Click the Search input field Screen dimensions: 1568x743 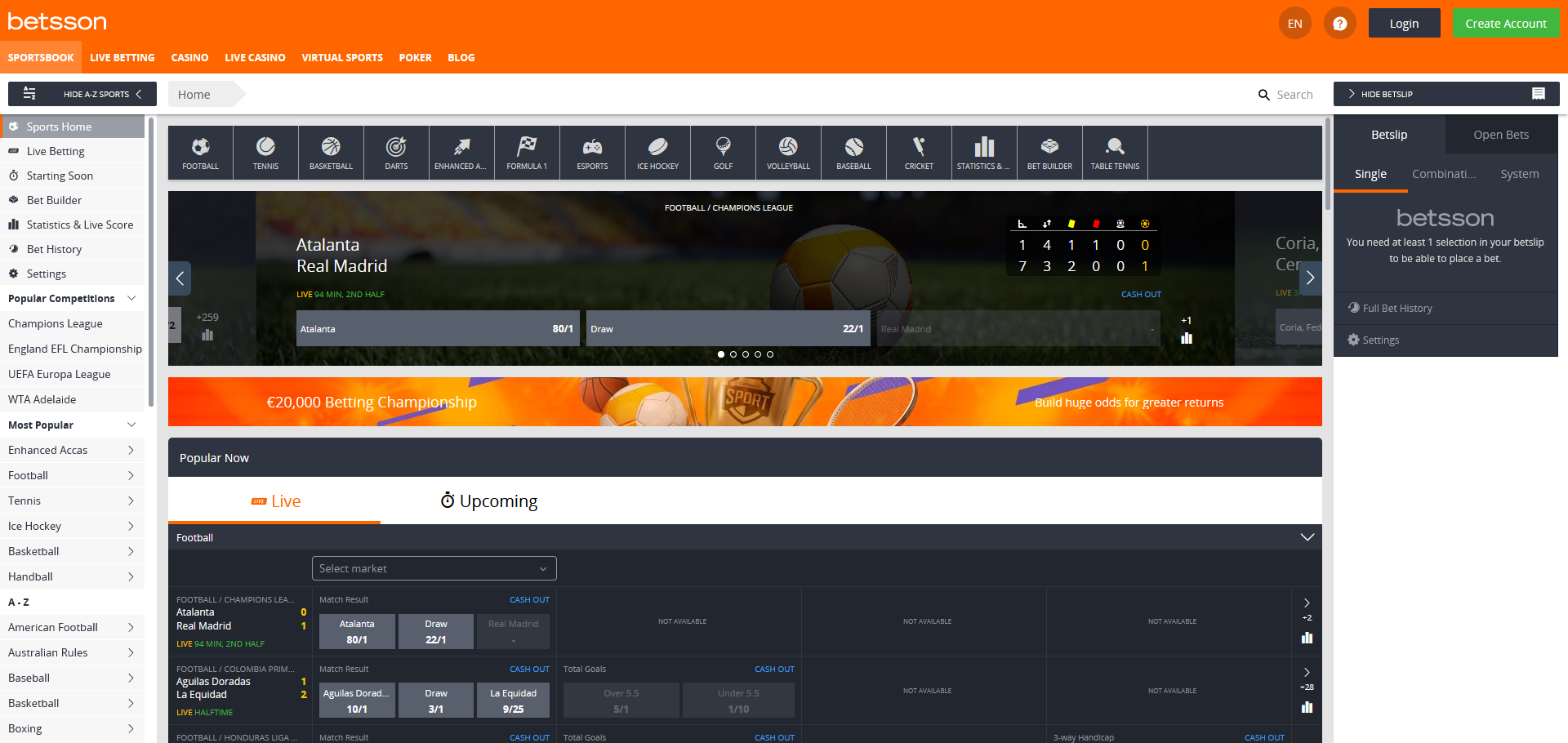click(1294, 95)
